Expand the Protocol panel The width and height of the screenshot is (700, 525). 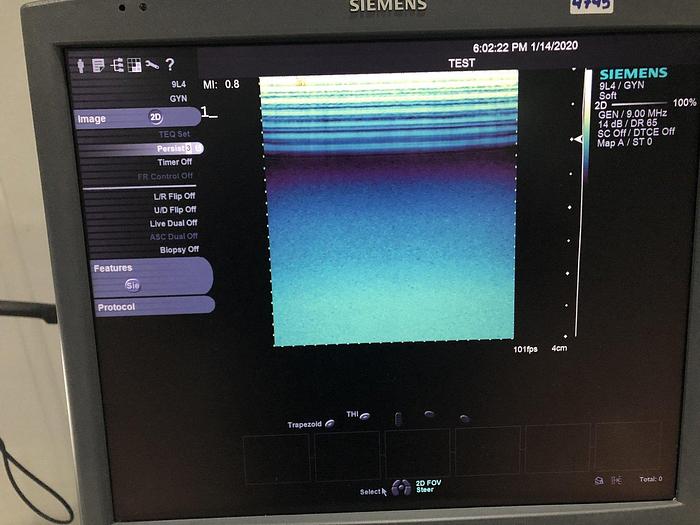coord(117,307)
